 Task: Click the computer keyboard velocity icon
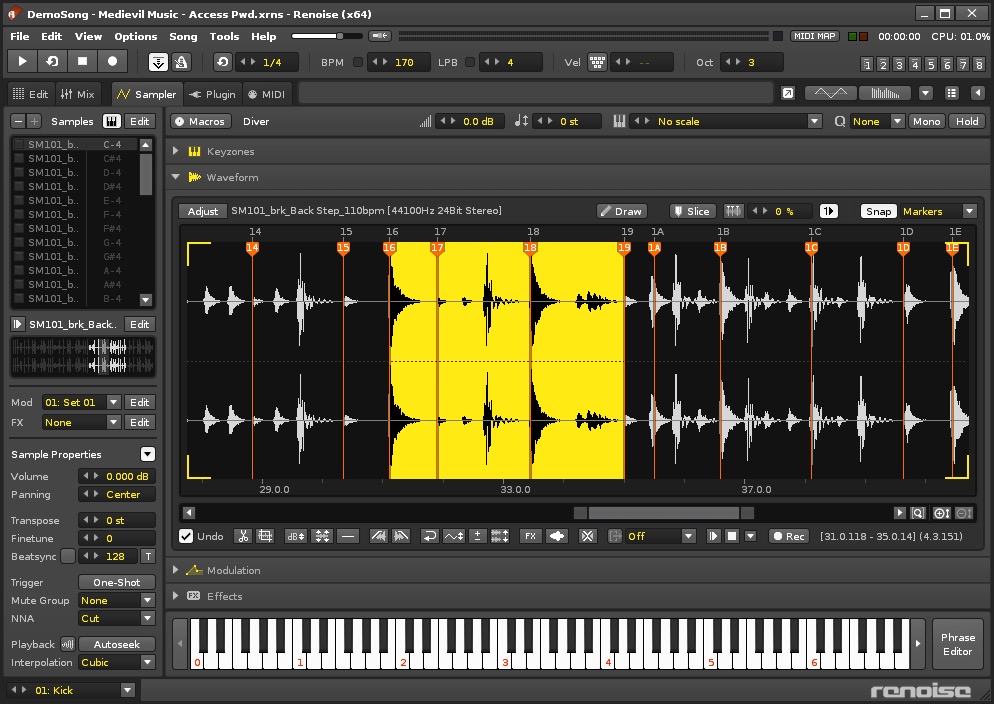point(597,62)
